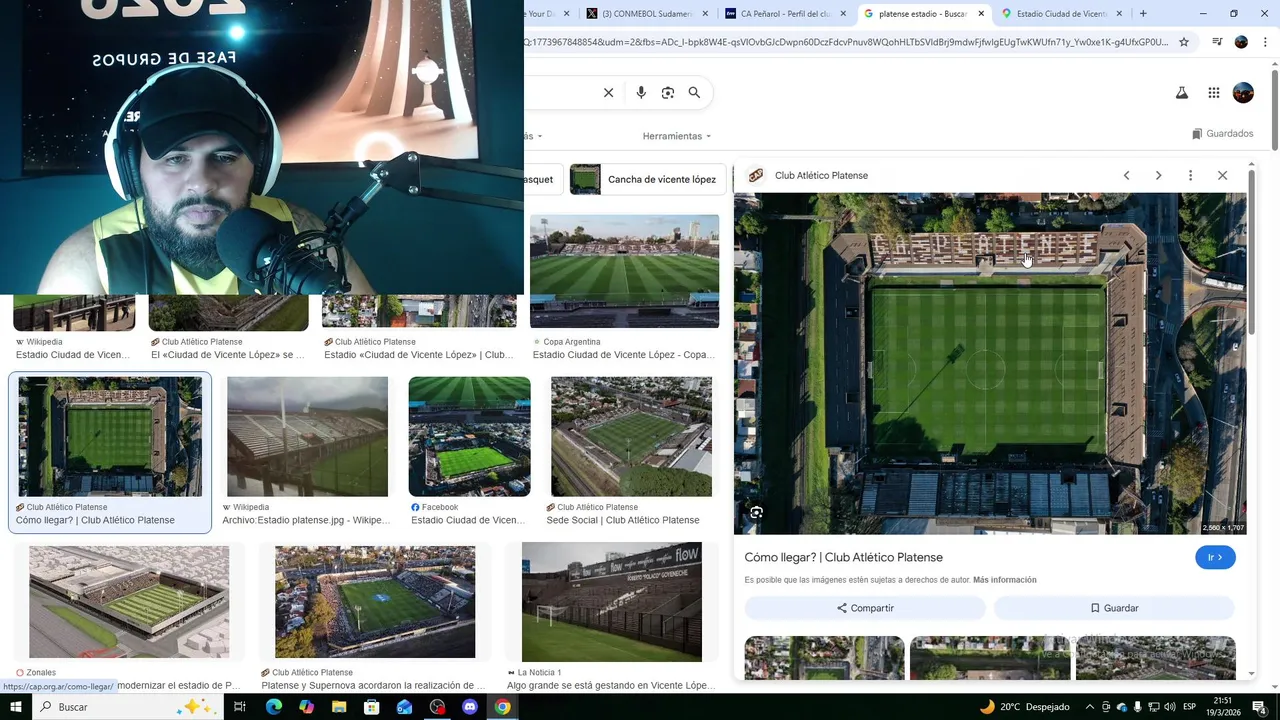Expand the Herramientas tools dropdown
Viewport: 1280px width, 720px height.
tap(676, 136)
